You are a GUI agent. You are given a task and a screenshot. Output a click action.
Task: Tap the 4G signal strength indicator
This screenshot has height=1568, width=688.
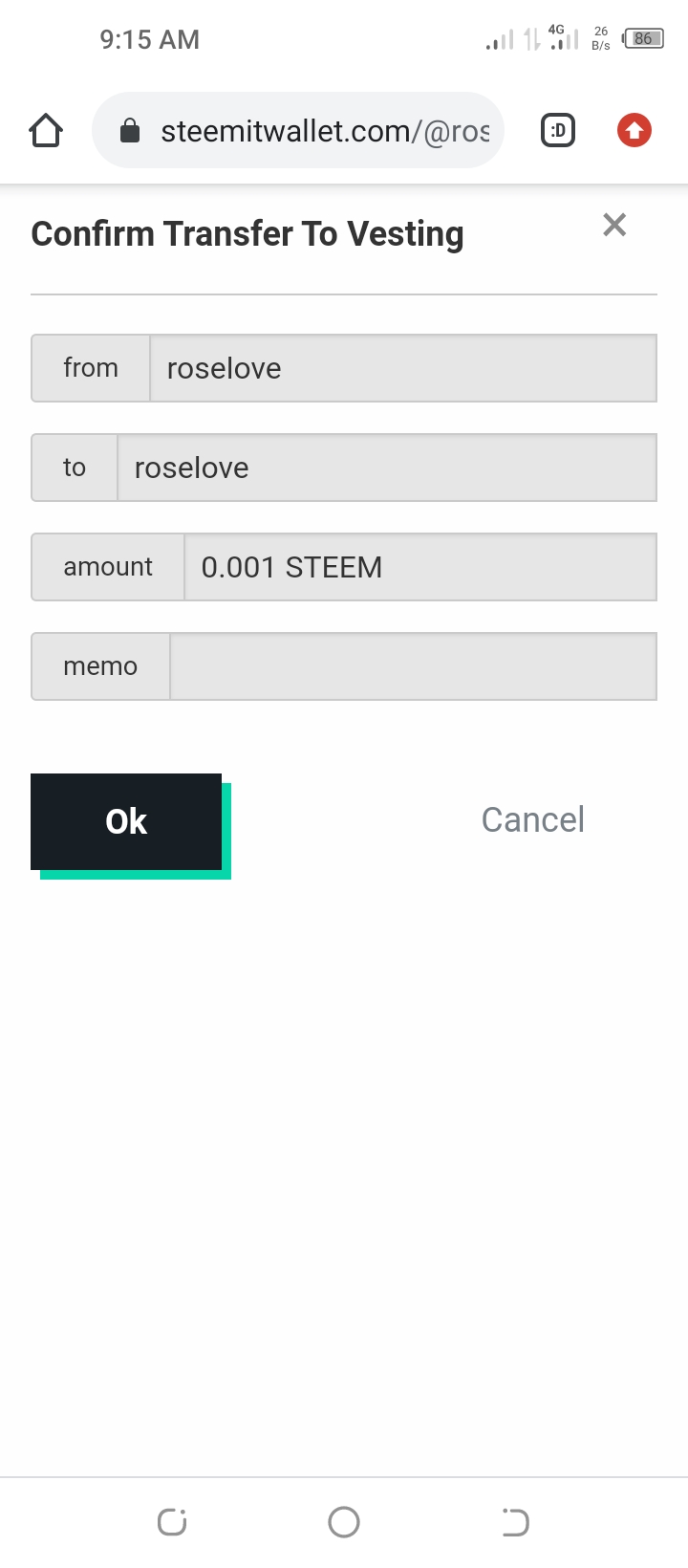pos(564,38)
